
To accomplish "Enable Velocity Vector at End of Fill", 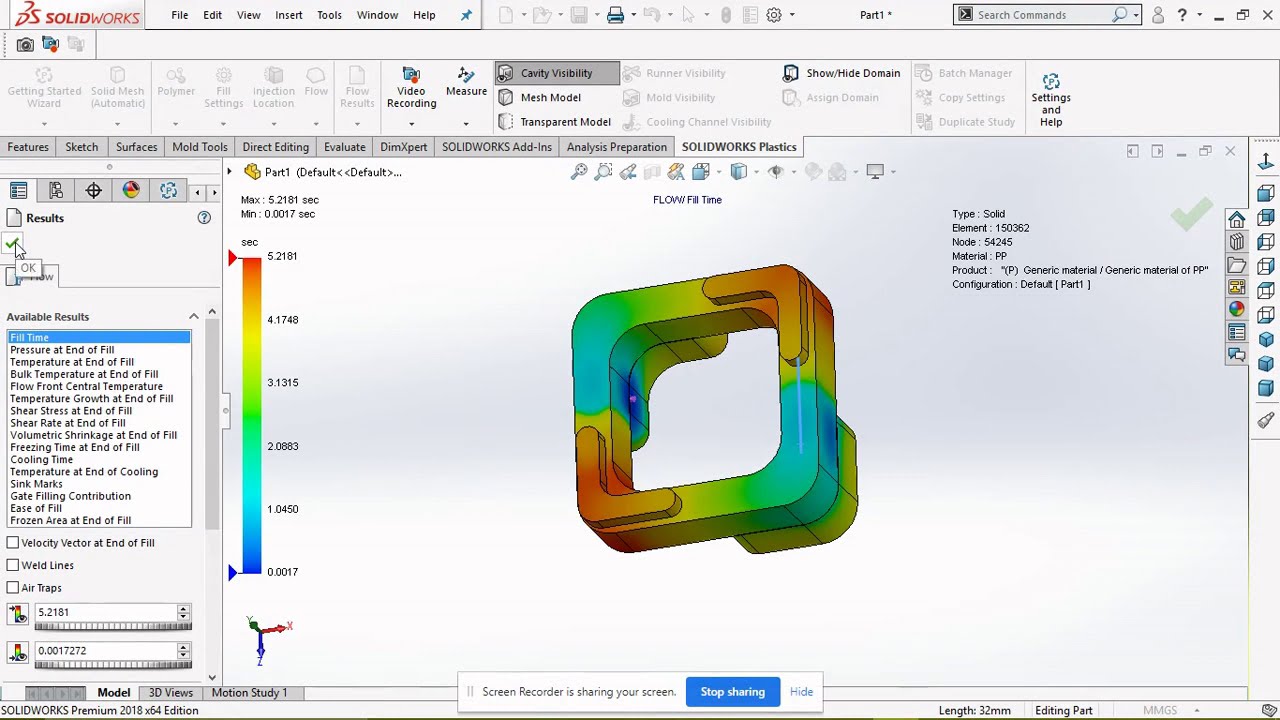I will click(13, 543).
